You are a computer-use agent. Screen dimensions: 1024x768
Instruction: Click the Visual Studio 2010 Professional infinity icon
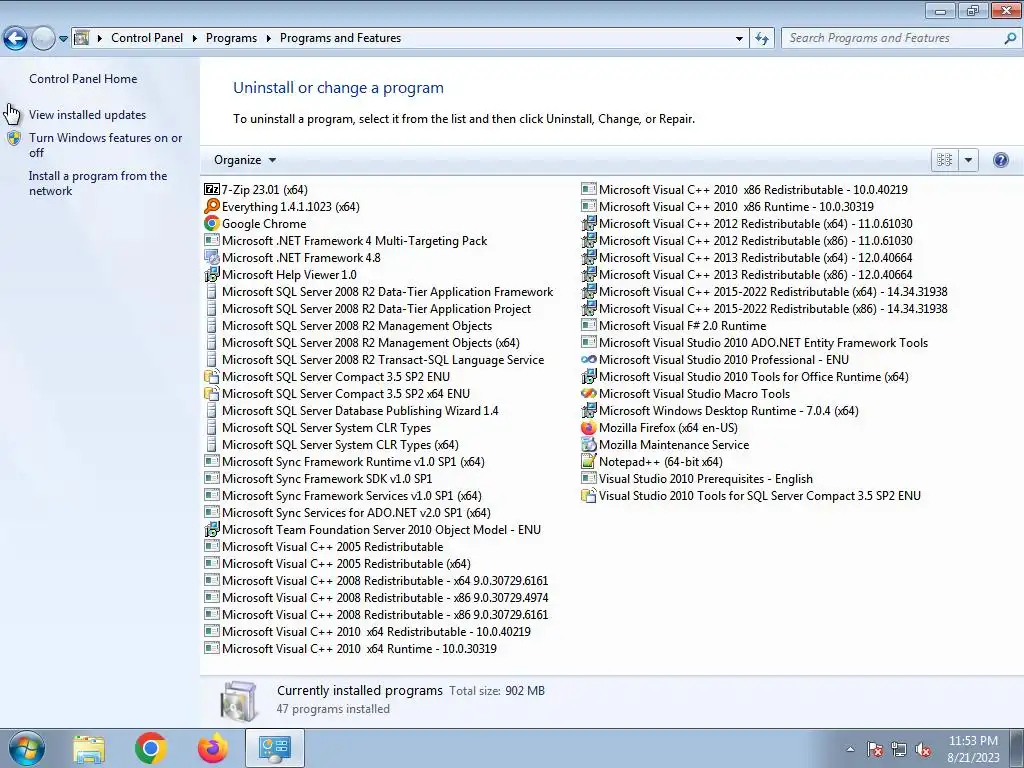tap(588, 360)
